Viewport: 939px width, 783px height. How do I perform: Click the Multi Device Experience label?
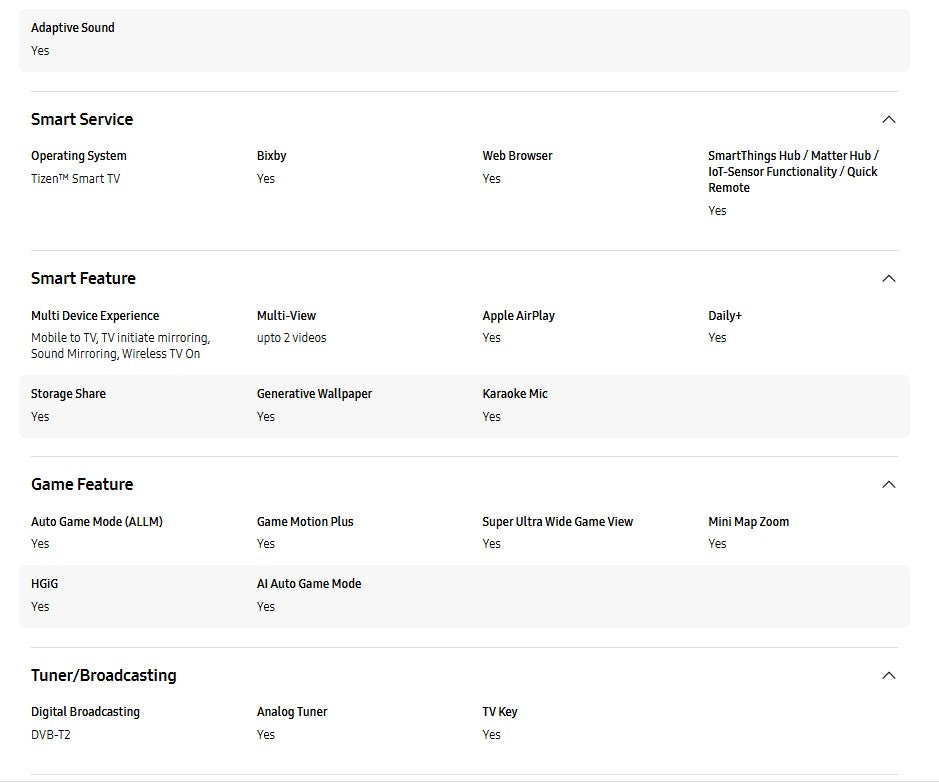[95, 316]
